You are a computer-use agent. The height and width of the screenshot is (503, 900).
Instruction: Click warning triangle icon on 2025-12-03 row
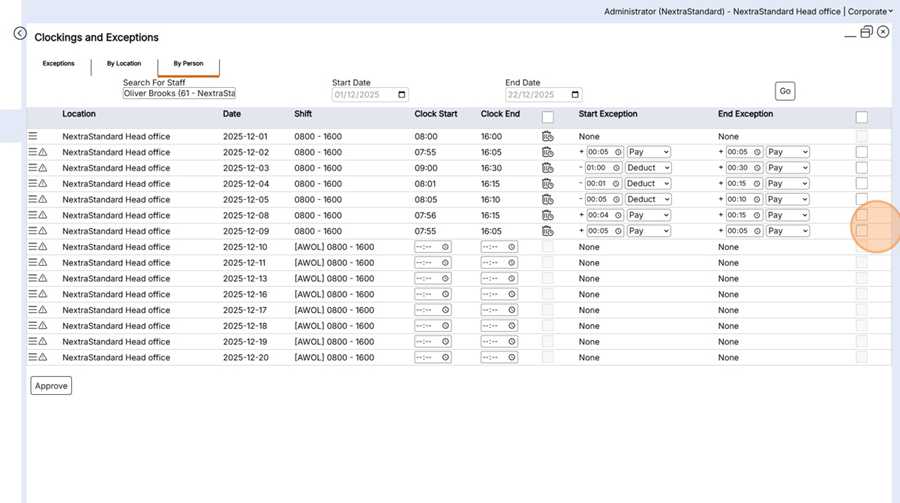tap(43, 168)
